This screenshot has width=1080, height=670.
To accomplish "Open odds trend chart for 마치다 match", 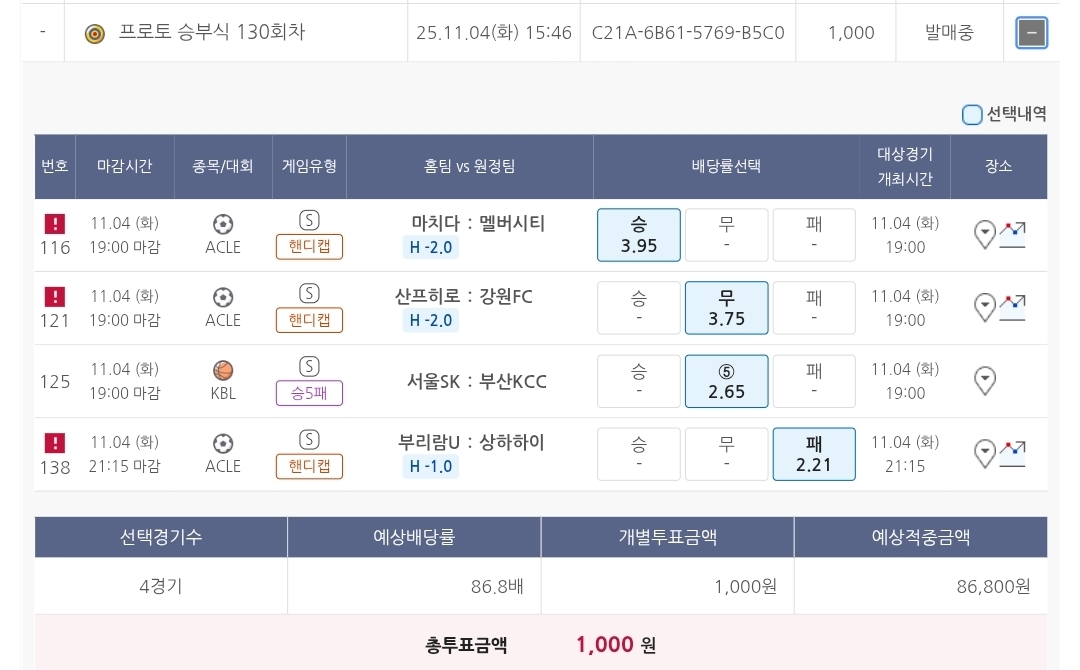I will (1013, 234).
